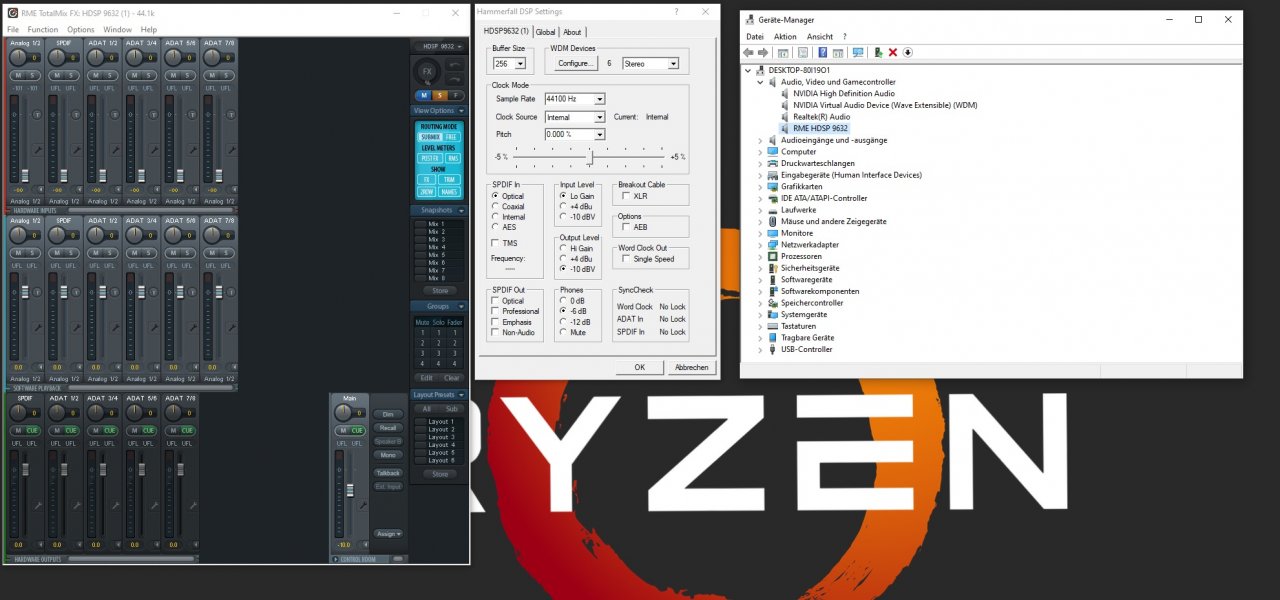Viewport: 1280px width, 600px height.
Task: Open the Ansicht menu in Geräte-Manager
Action: click(x=820, y=36)
